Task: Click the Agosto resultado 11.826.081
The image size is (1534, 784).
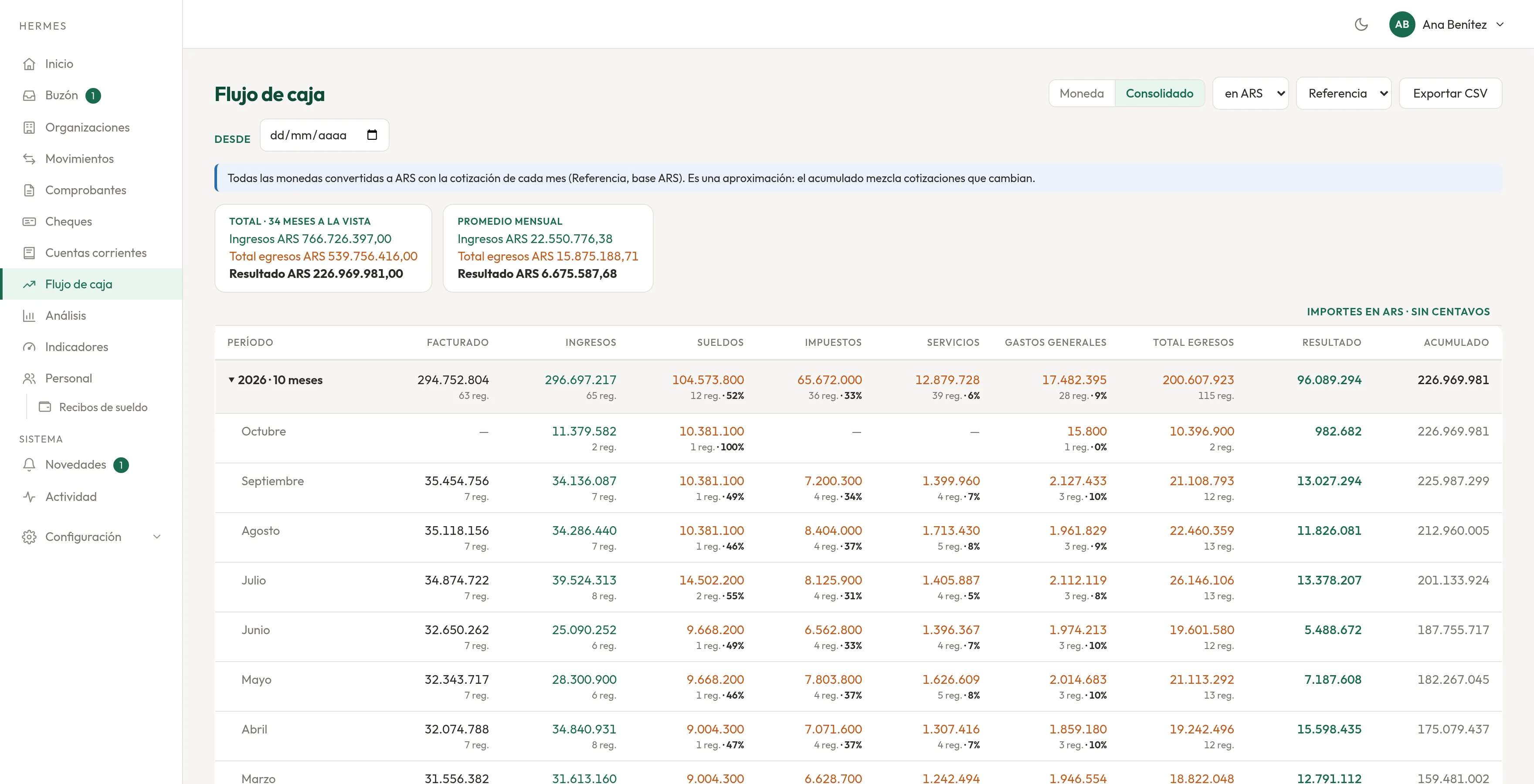Action: 1329,531
